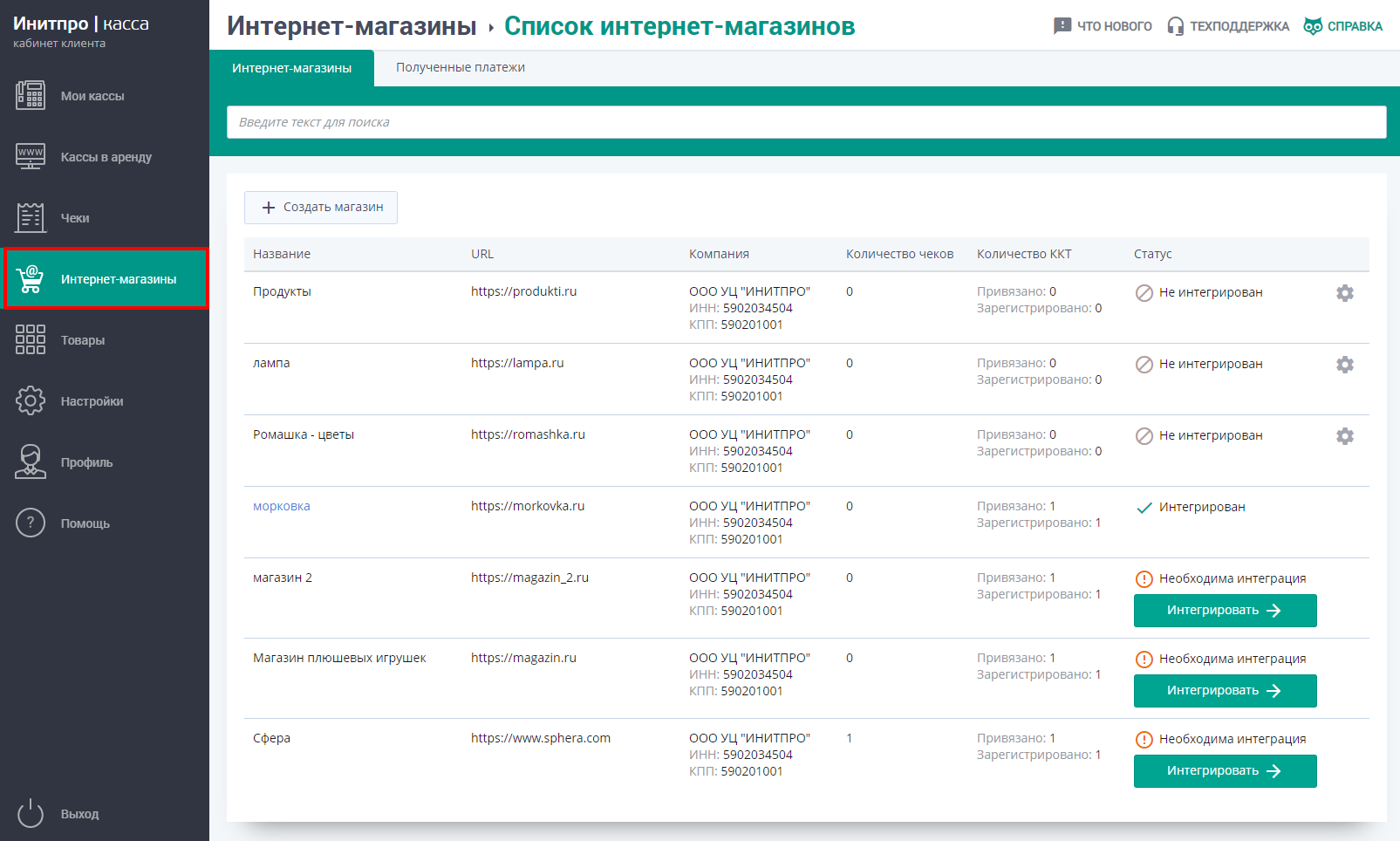This screenshot has width=1400, height=841.
Task: Open settings gear for Продукты shop
Action: click(1345, 293)
